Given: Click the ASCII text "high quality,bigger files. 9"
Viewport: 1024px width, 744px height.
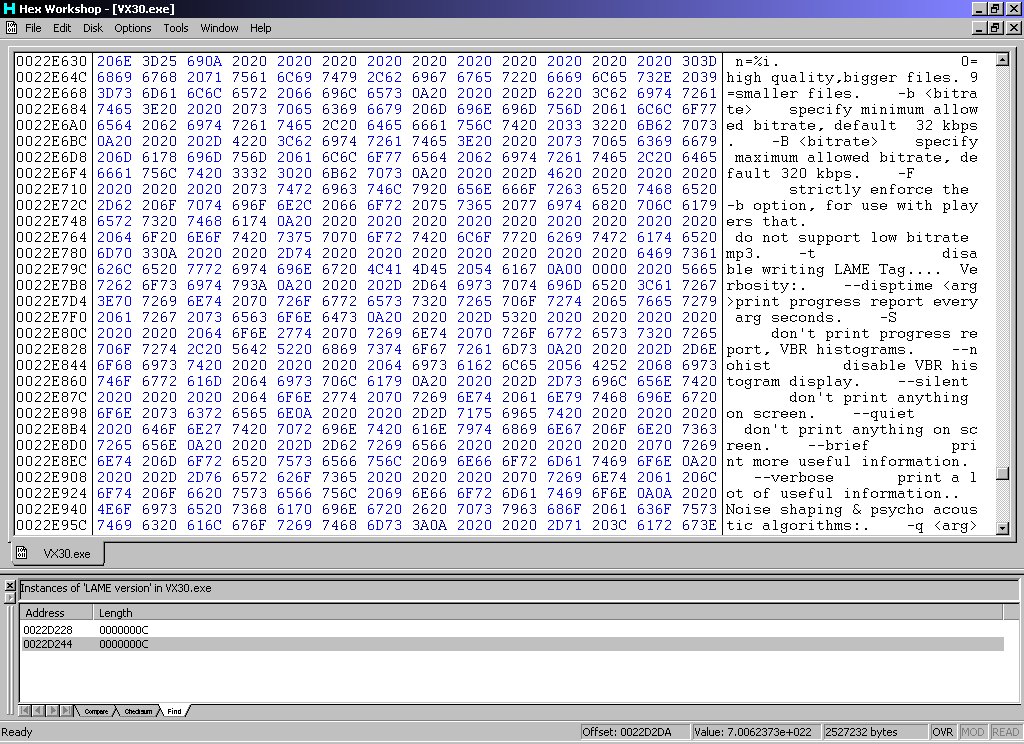Looking at the screenshot, I should (x=852, y=78).
